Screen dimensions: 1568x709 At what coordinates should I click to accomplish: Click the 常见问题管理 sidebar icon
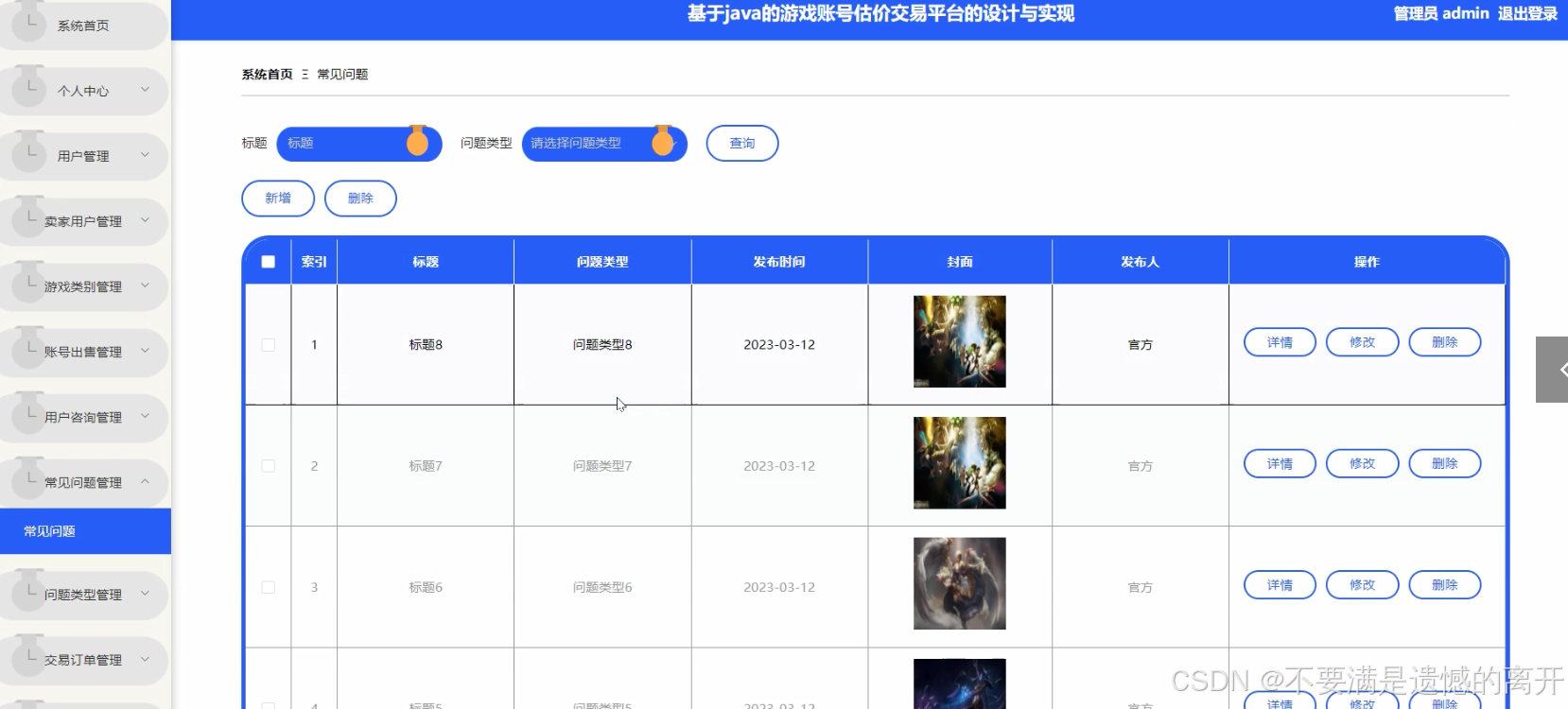[x=29, y=480]
